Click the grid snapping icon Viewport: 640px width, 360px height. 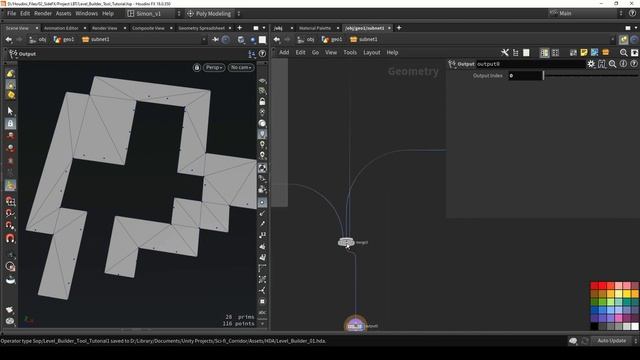coord(11,201)
